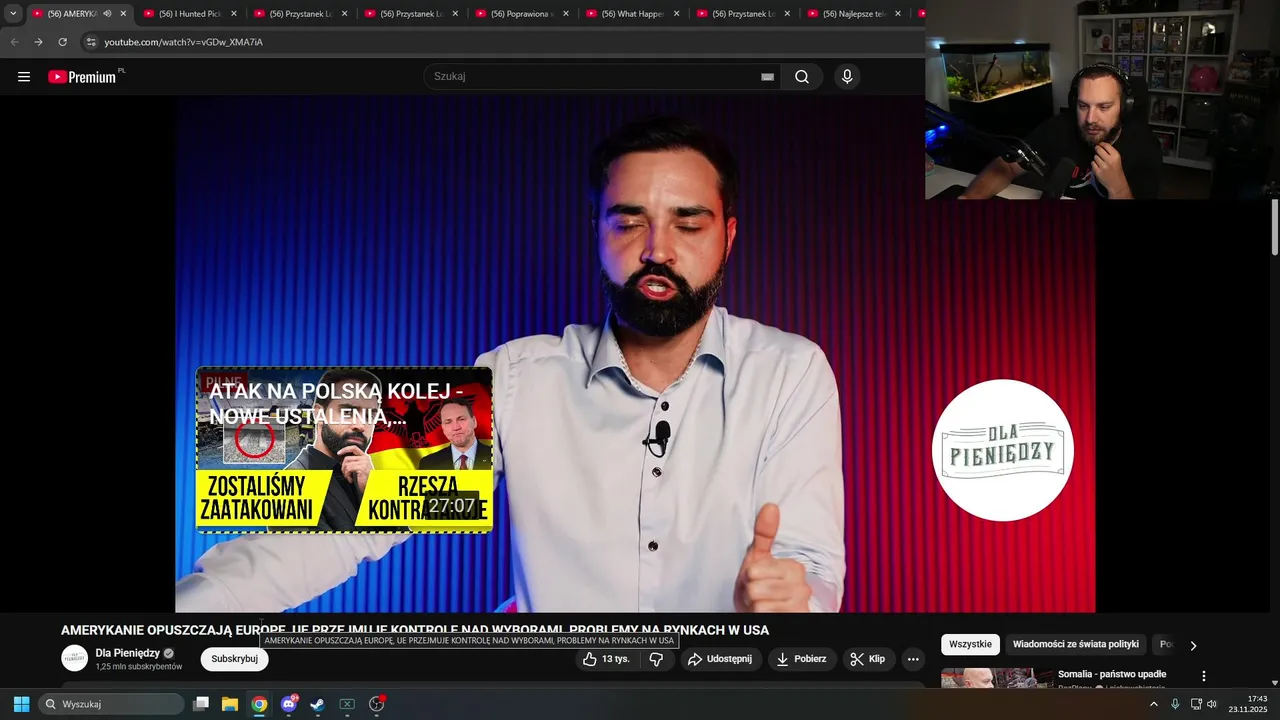Open Task View on the taskbar
This screenshot has height=720, width=1280.
pyautogui.click(x=201, y=704)
